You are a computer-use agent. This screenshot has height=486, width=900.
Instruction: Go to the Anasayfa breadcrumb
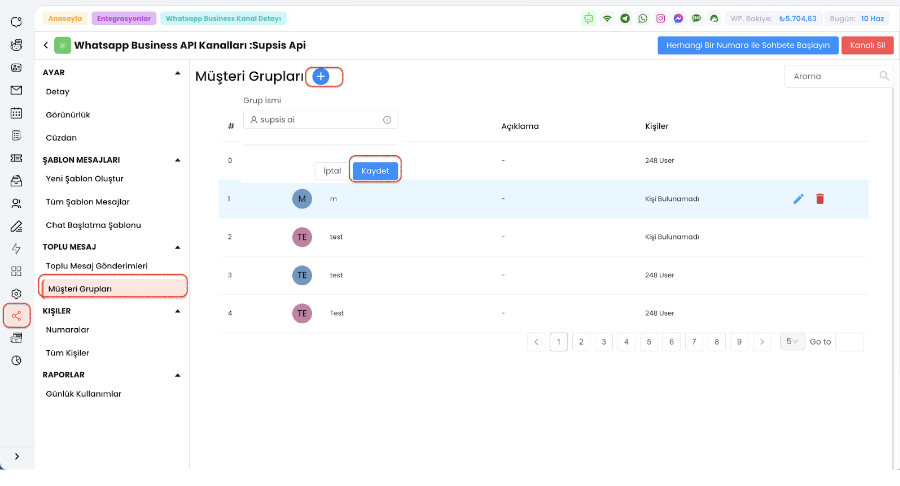[65, 18]
